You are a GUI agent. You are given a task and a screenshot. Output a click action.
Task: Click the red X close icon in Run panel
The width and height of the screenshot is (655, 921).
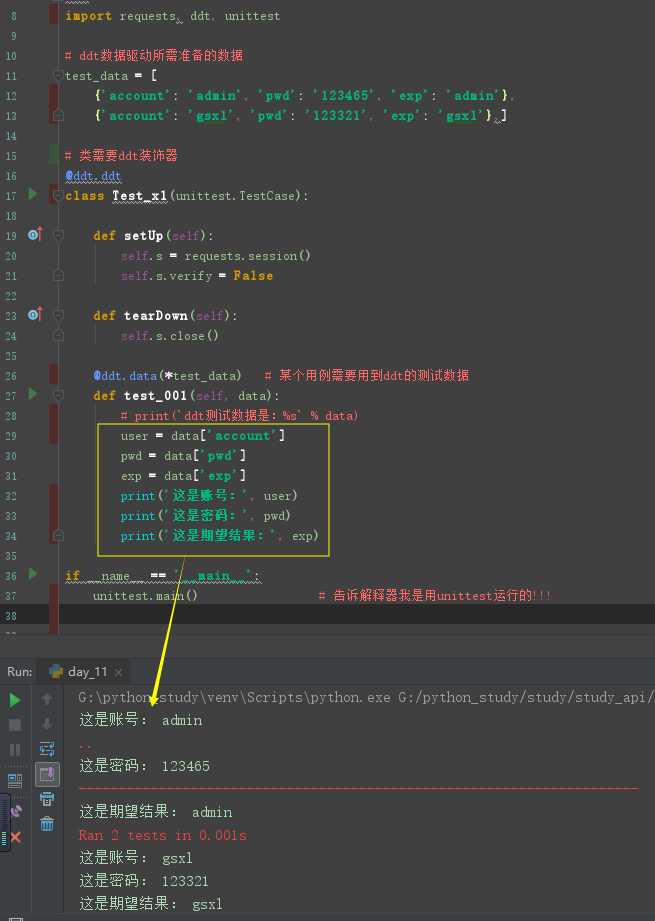click(x=16, y=837)
